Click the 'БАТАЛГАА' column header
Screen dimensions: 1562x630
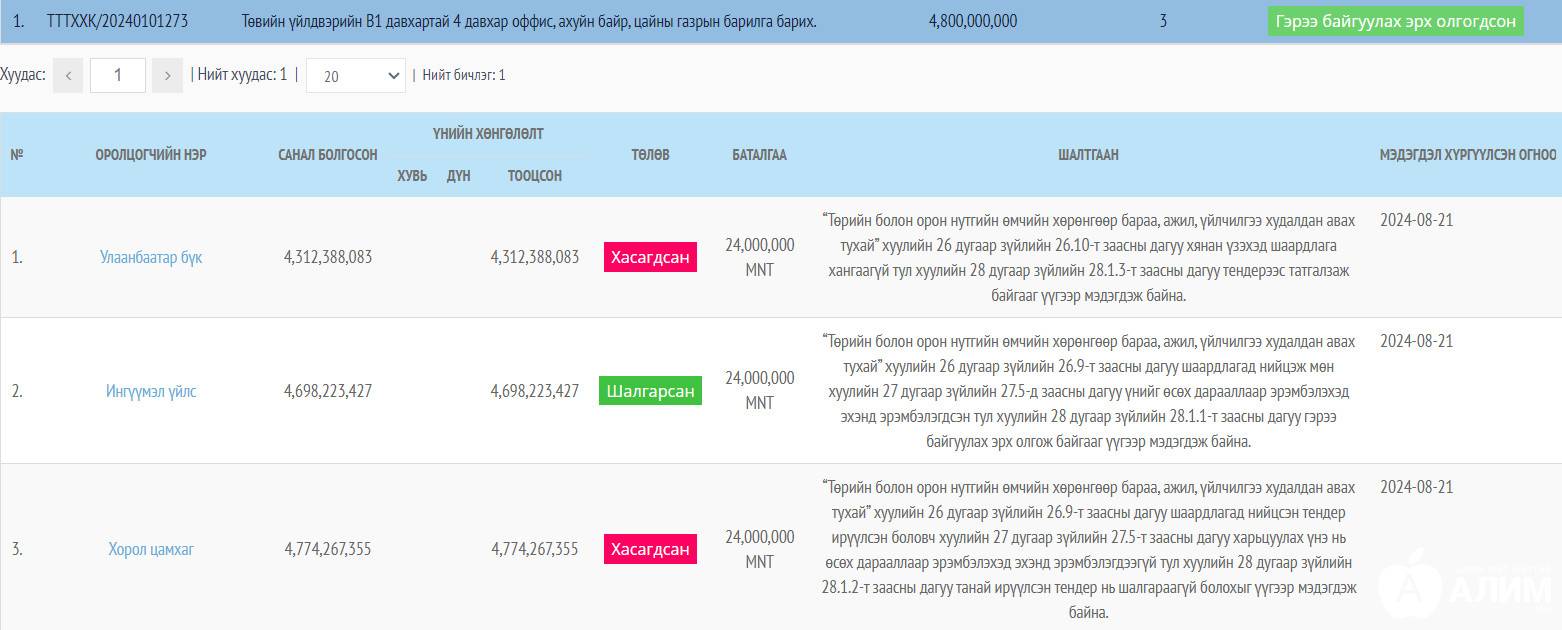point(760,155)
